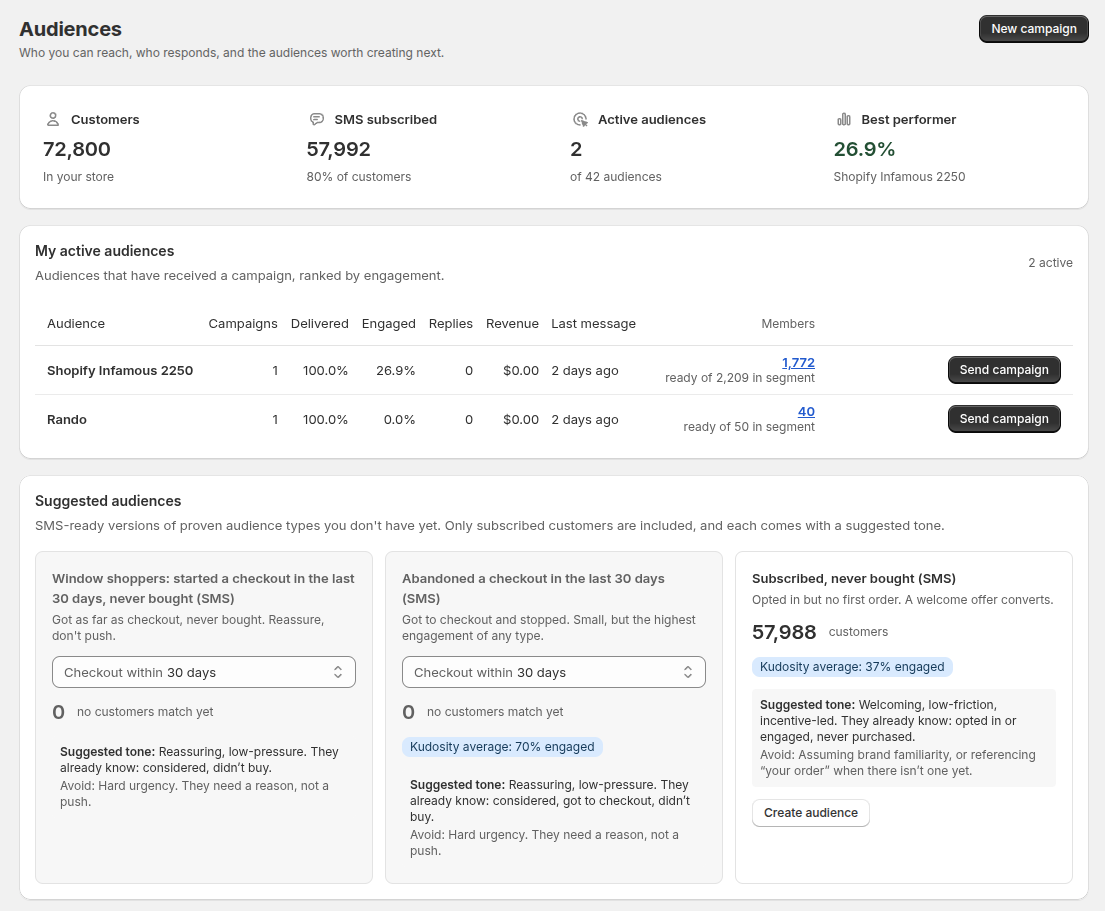Click the Last message column header
The height and width of the screenshot is (911, 1105).
[593, 323]
